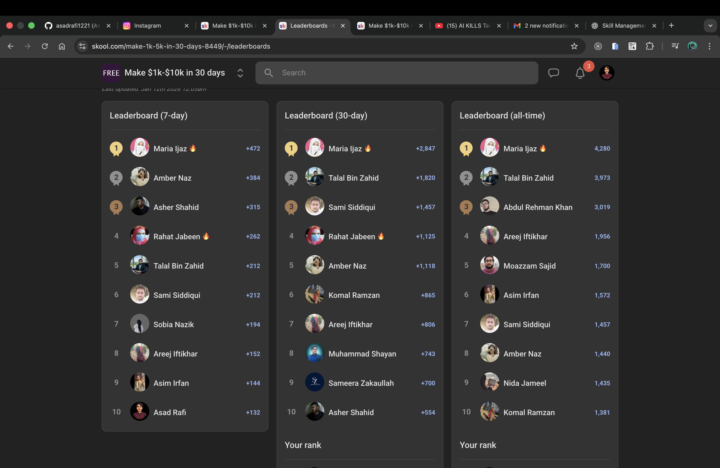Switch to the Gmail notifications tab
720x468 pixels.
[x=546, y=26]
